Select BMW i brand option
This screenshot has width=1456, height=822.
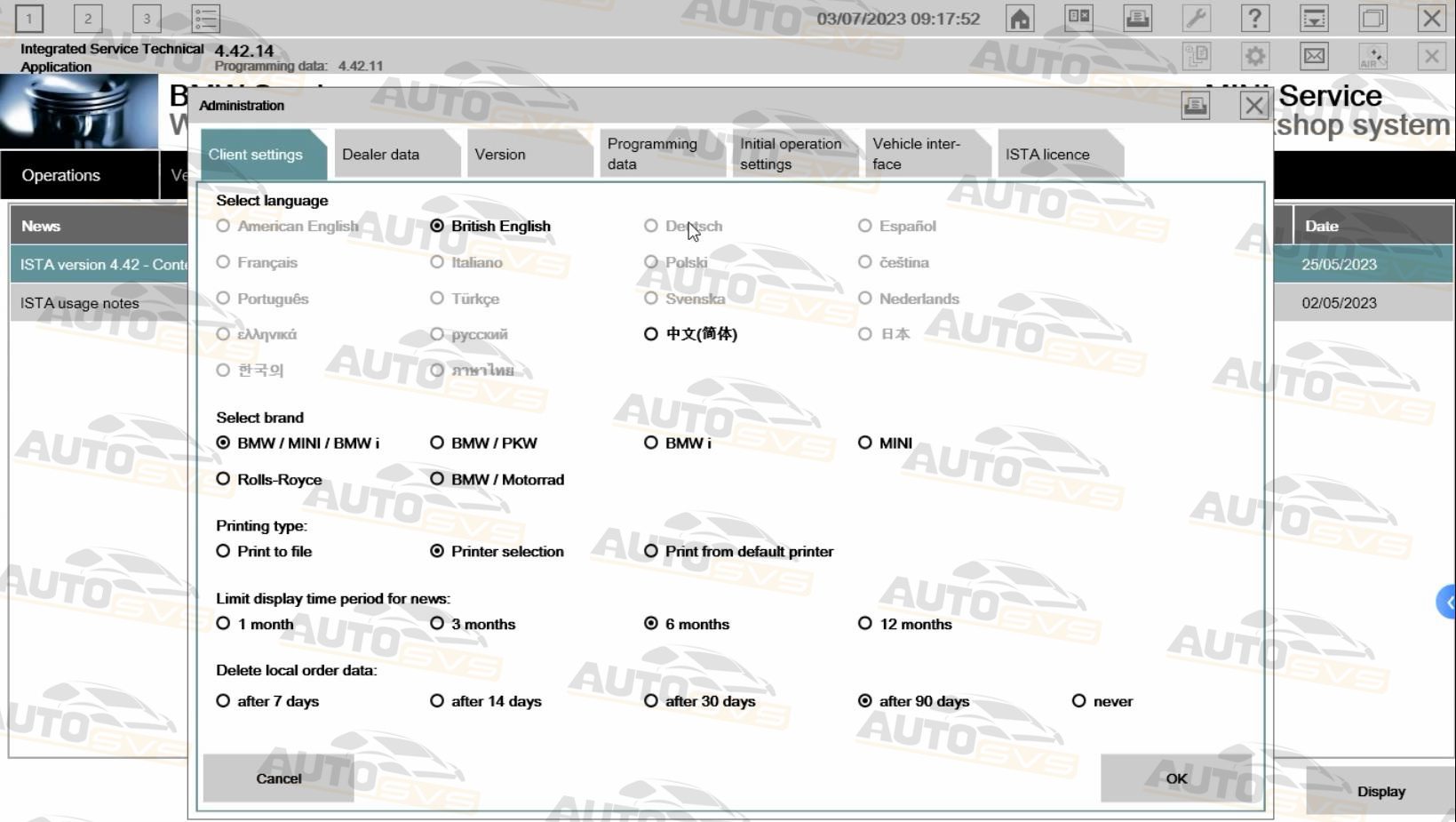tap(678, 443)
